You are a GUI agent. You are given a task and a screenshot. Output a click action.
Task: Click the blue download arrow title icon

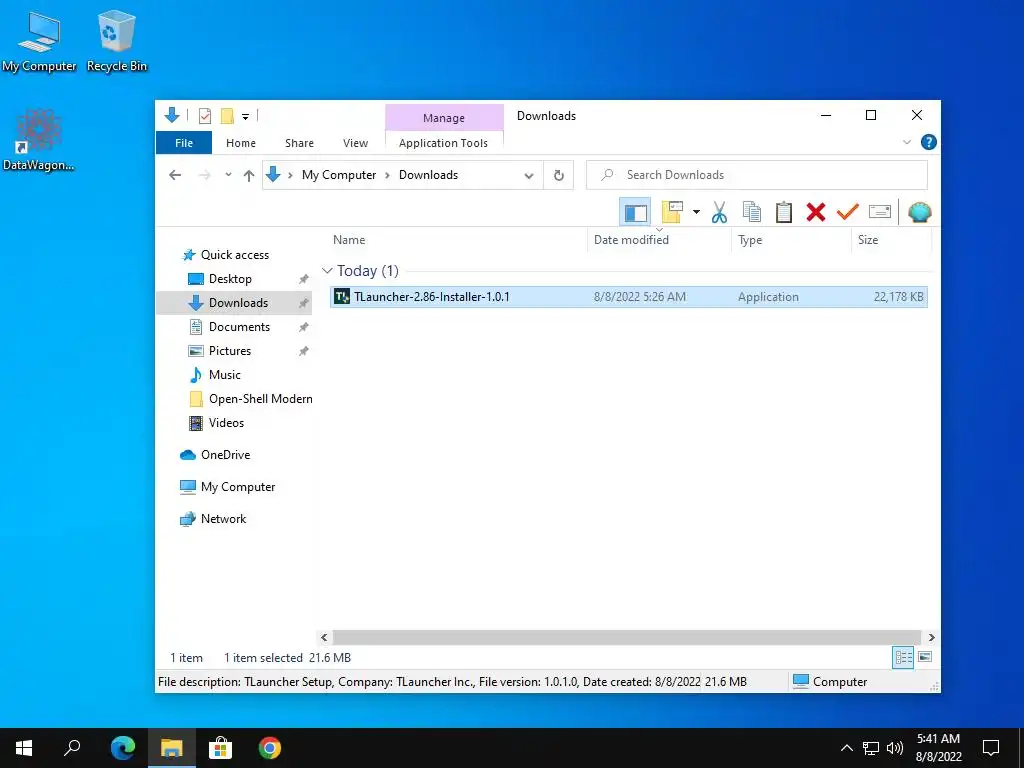172,116
